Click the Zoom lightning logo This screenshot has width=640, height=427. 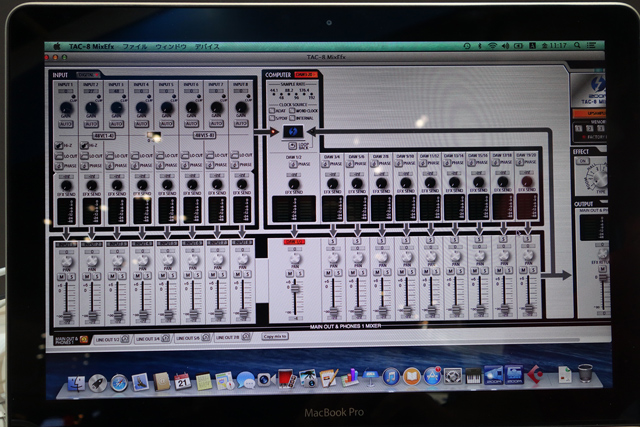(x=598, y=85)
